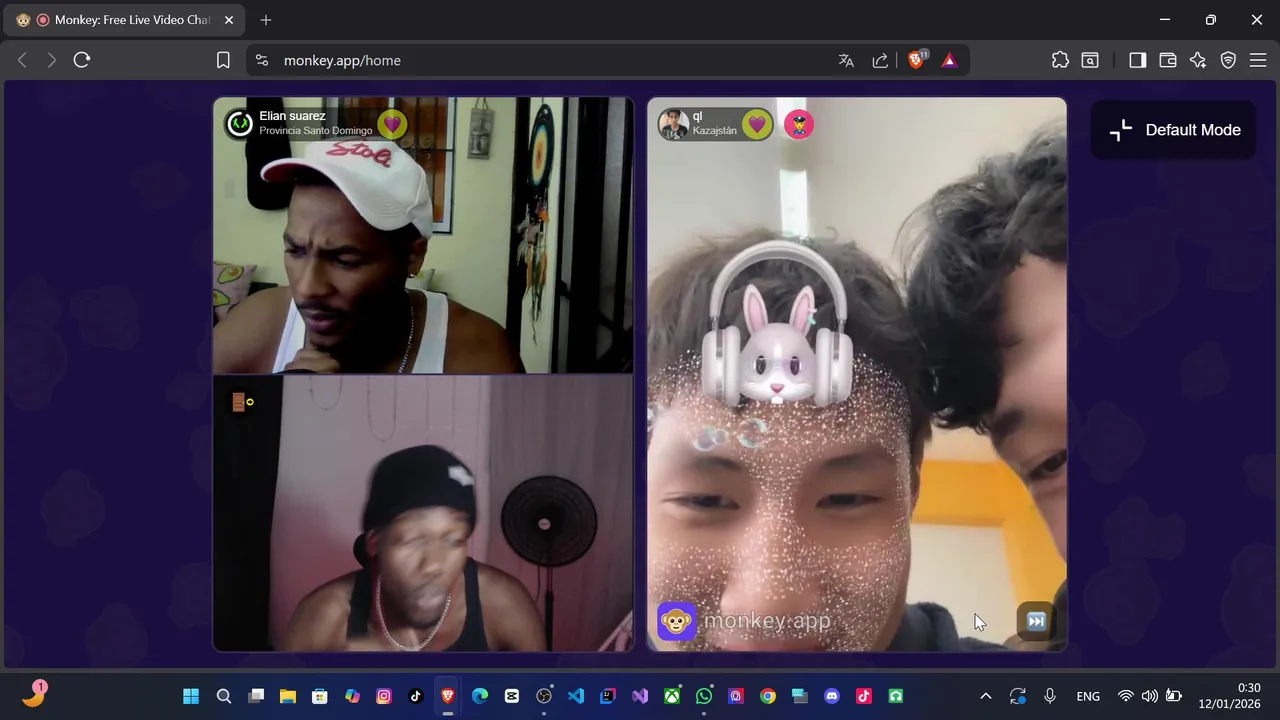1280x720 pixels.
Task: Open Brave VPN shield icon
Action: (1228, 60)
